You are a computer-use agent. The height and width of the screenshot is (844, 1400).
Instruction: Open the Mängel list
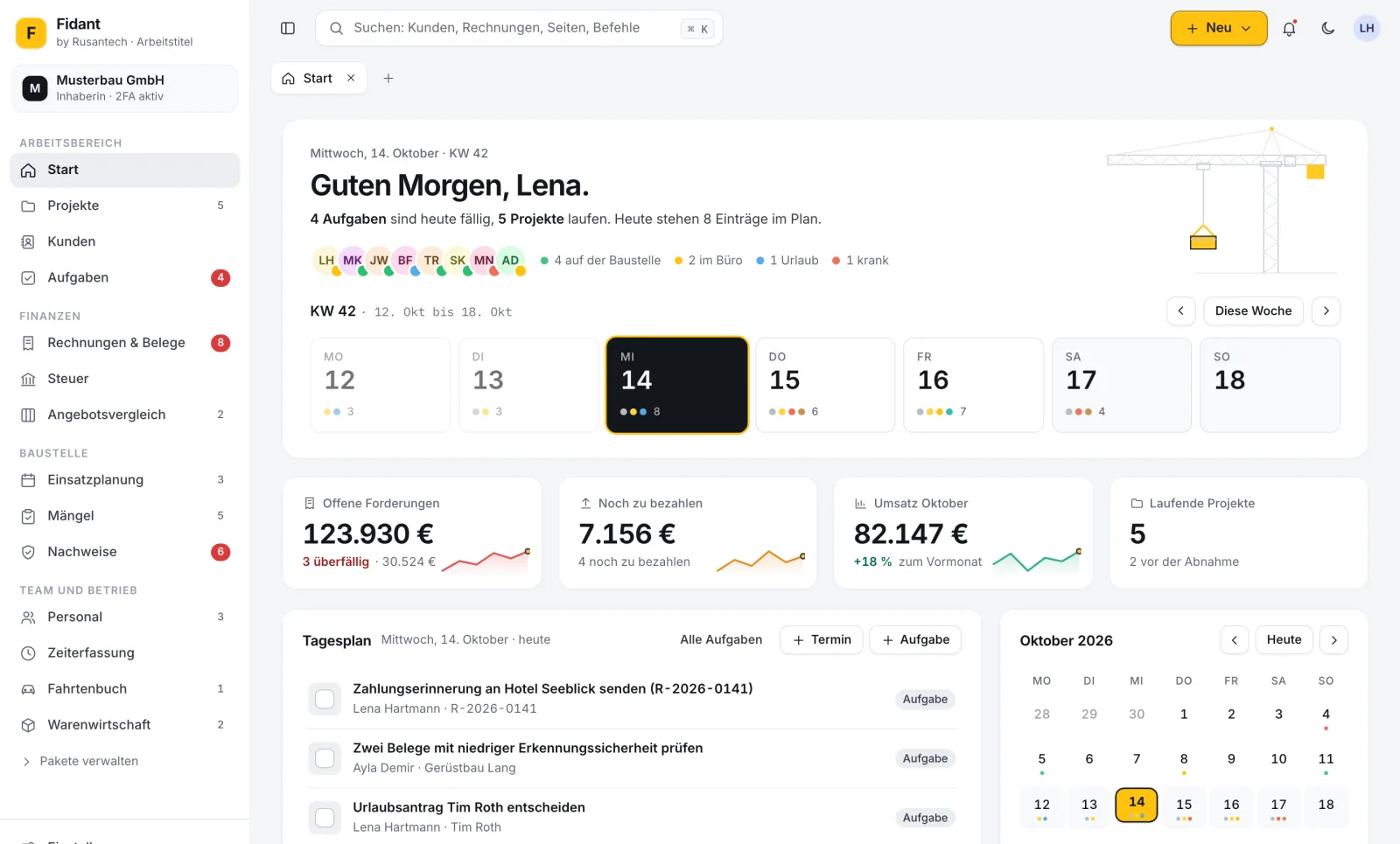[124, 516]
